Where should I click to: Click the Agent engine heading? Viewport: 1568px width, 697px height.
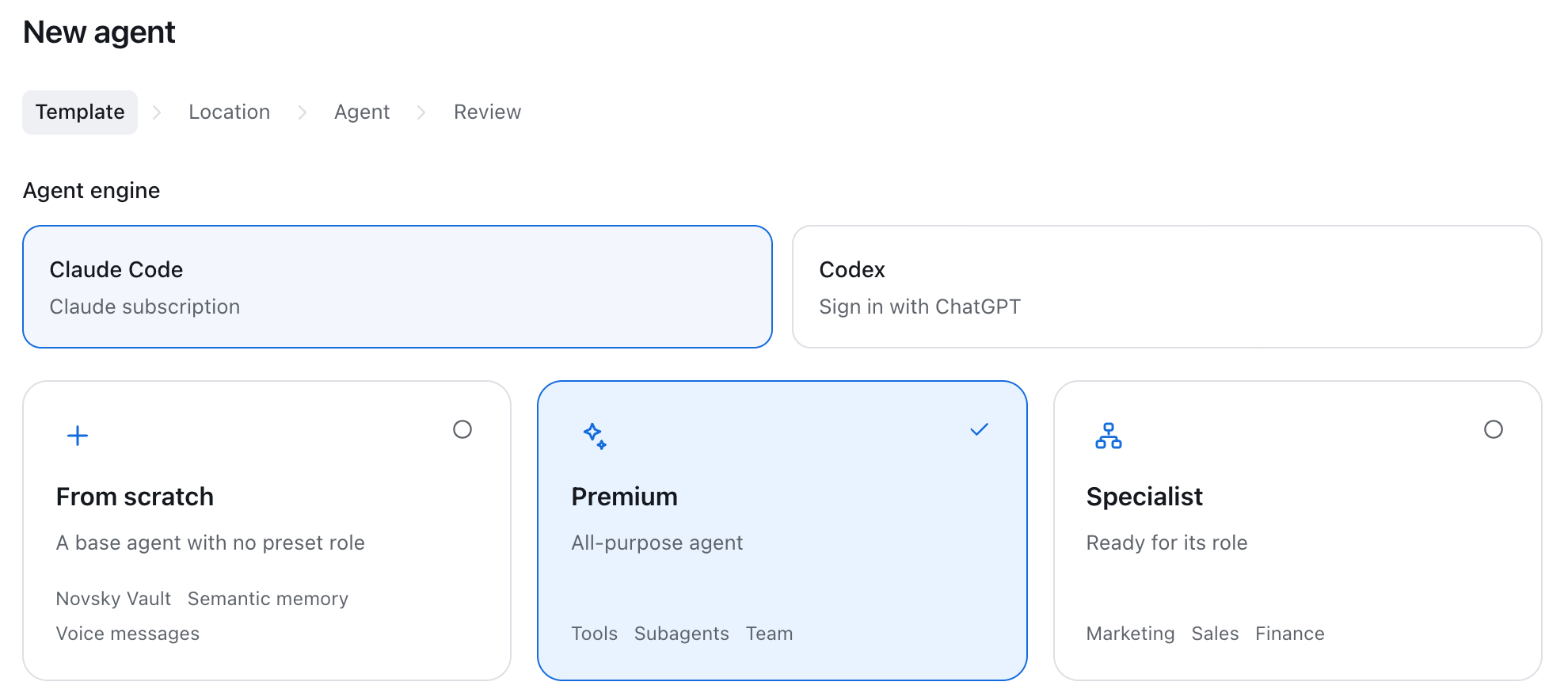pyautogui.click(x=92, y=191)
